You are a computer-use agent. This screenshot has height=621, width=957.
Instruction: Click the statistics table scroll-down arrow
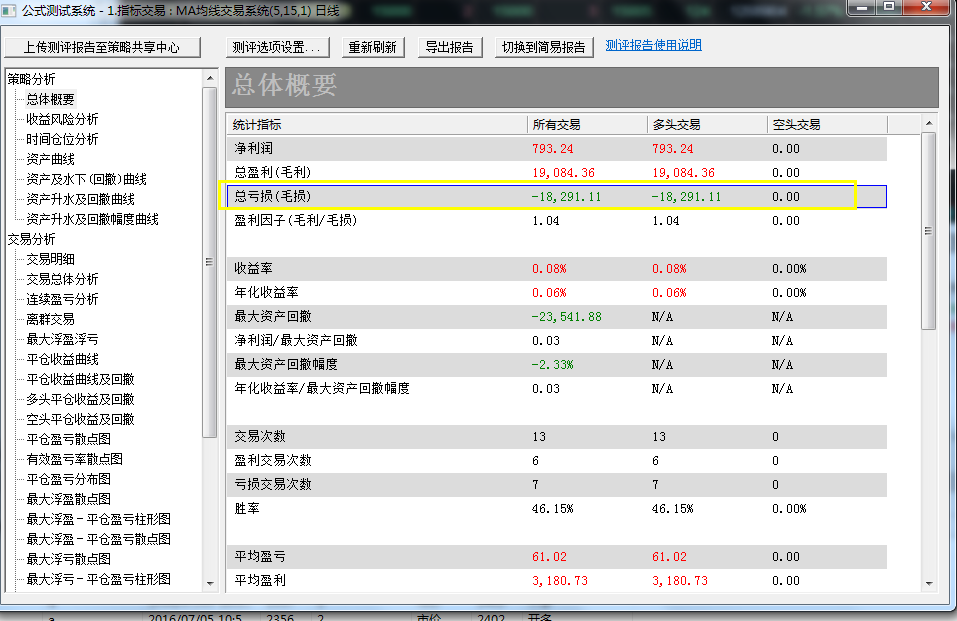click(x=928, y=582)
